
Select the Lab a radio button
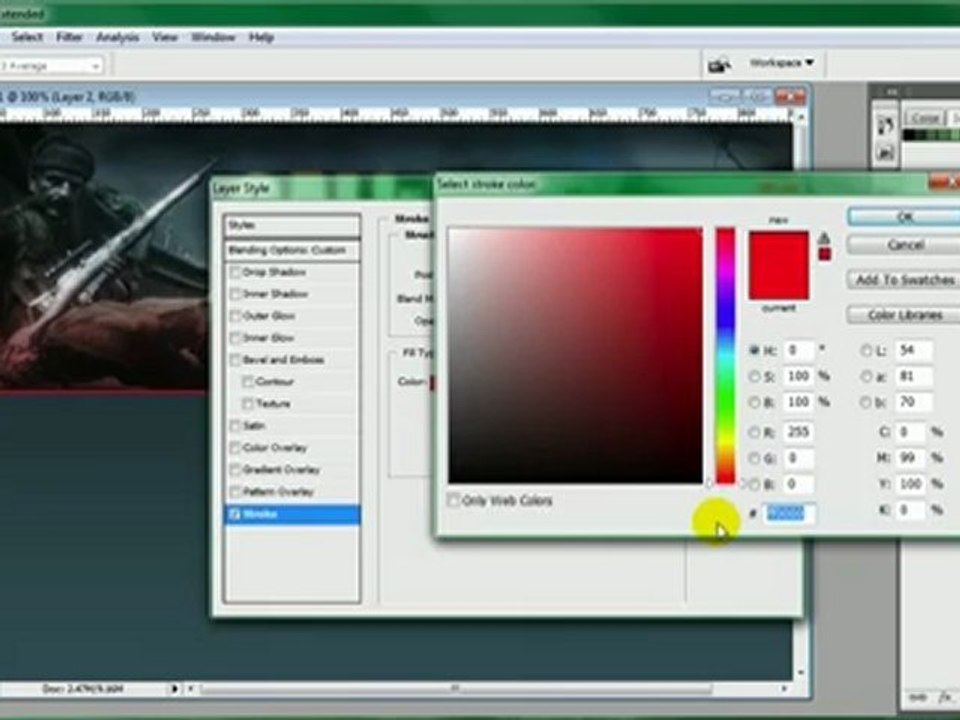(x=866, y=377)
